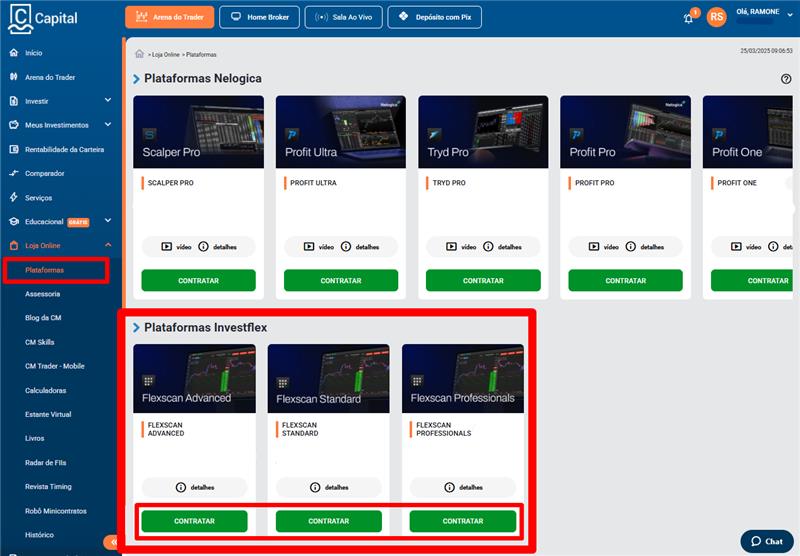
Task: Collapse the Plataformas Nelogica section arrow
Action: click(x=136, y=79)
